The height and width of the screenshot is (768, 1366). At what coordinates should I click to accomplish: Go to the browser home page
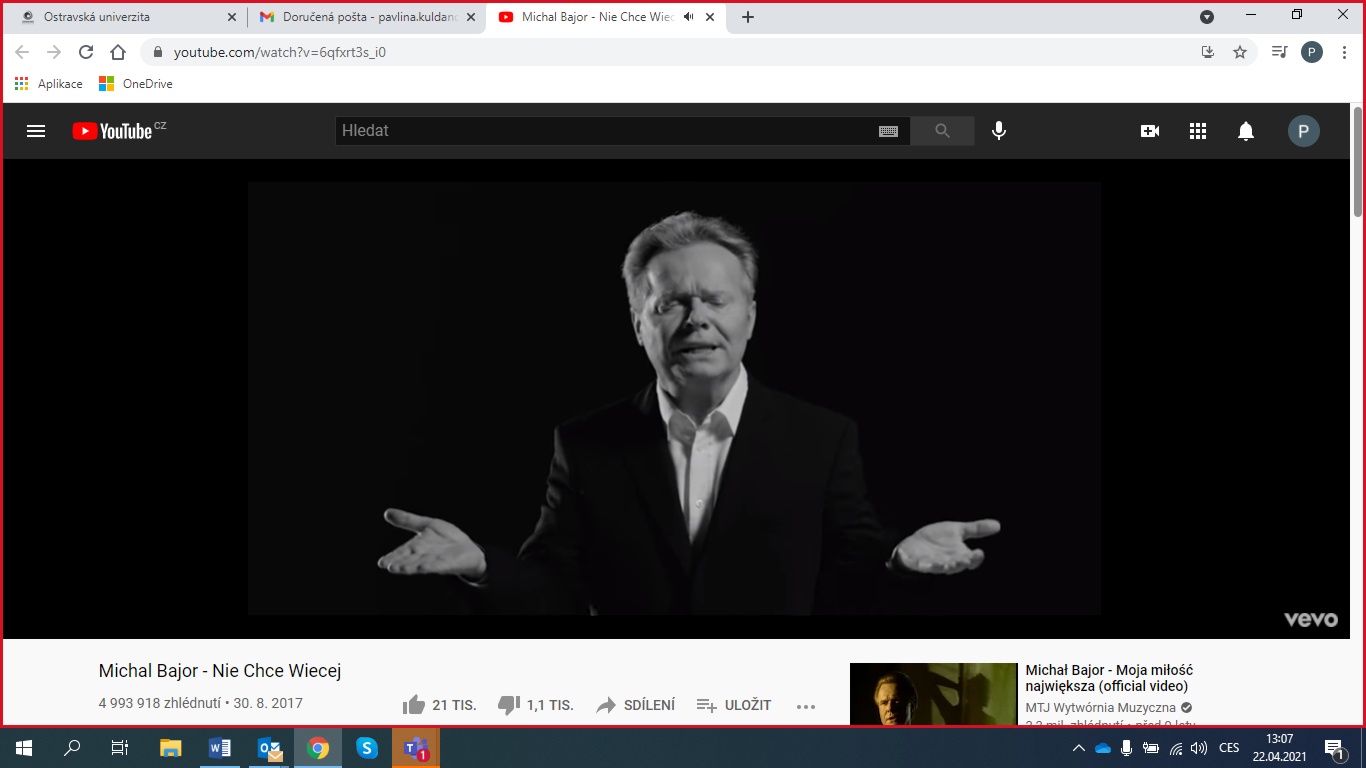[118, 52]
